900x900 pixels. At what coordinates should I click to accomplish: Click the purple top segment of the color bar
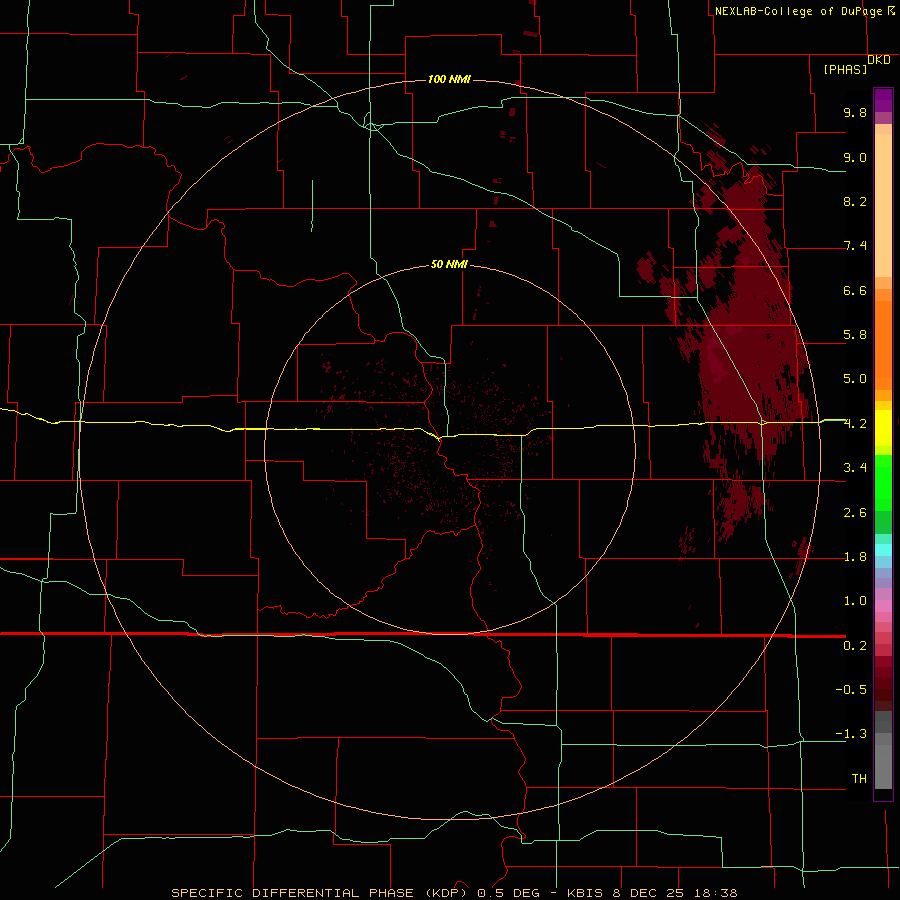883,100
